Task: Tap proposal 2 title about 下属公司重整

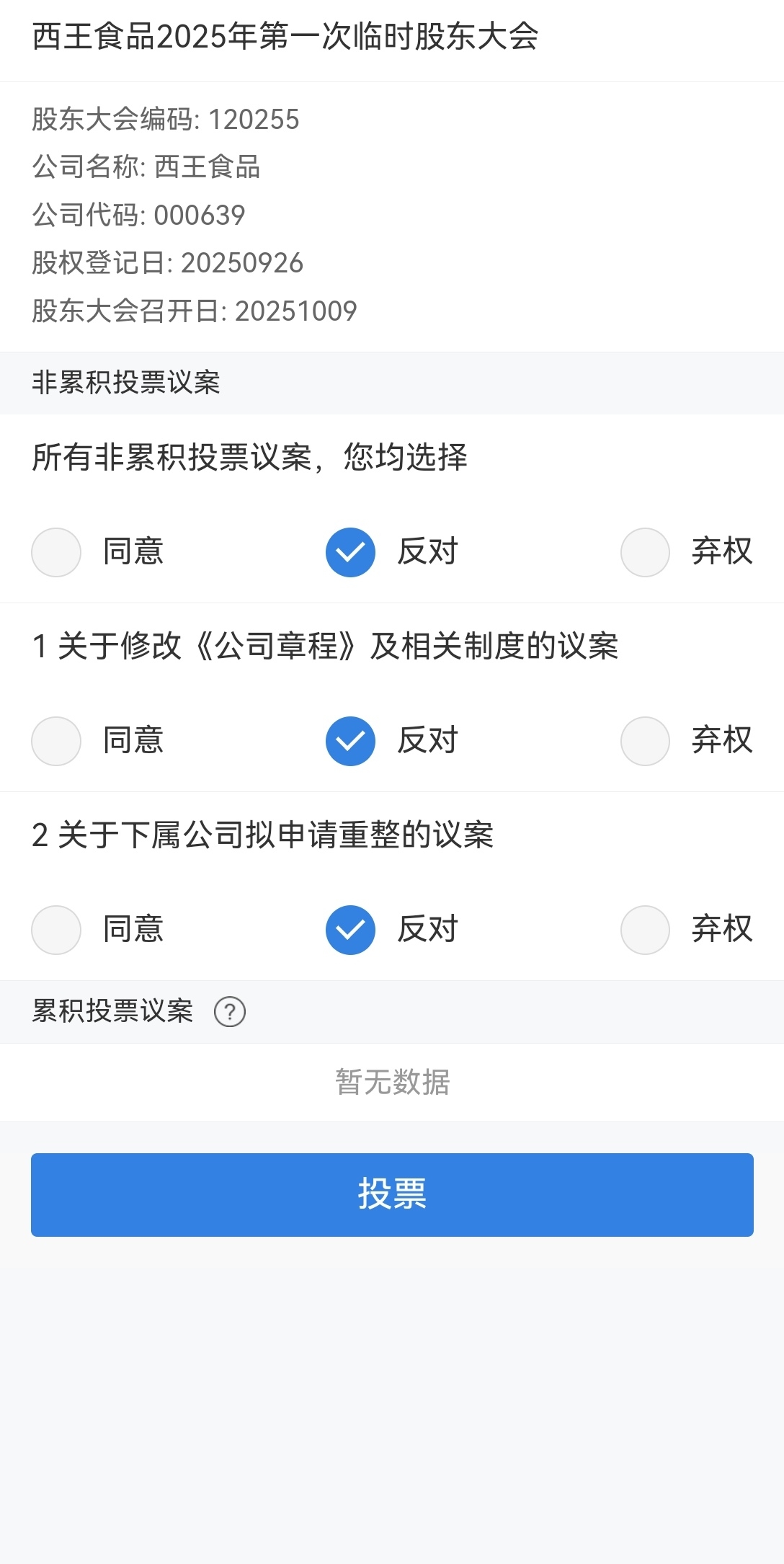Action: [263, 835]
